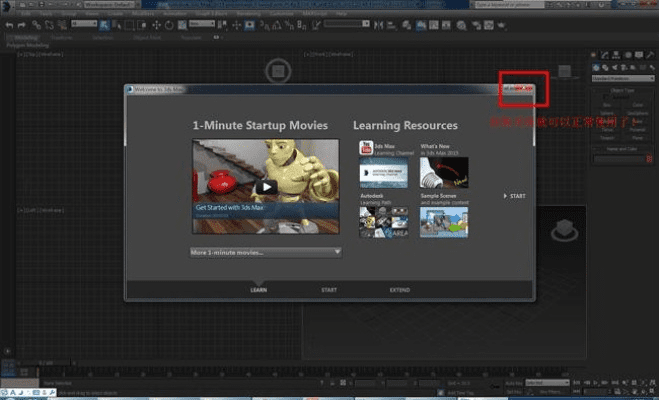
Task: Open the Sample Scenes thumbnail
Action: [x=444, y=219]
